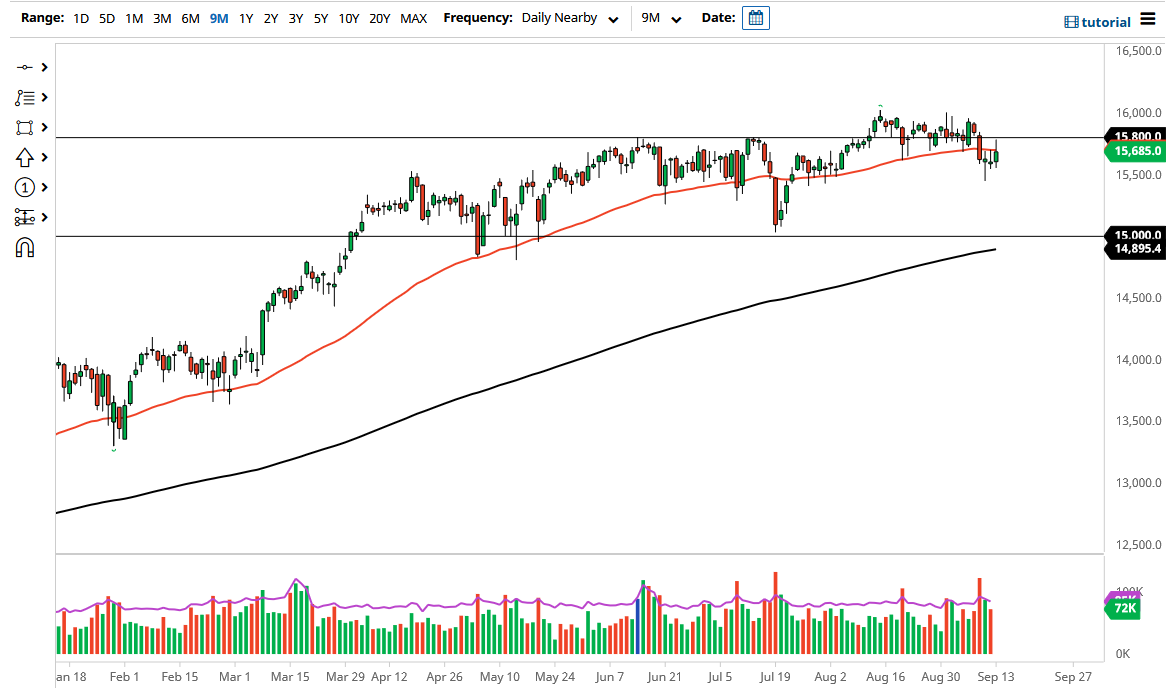1168x700 pixels.
Task: Toggle the magnet snap mode
Action: coord(25,247)
